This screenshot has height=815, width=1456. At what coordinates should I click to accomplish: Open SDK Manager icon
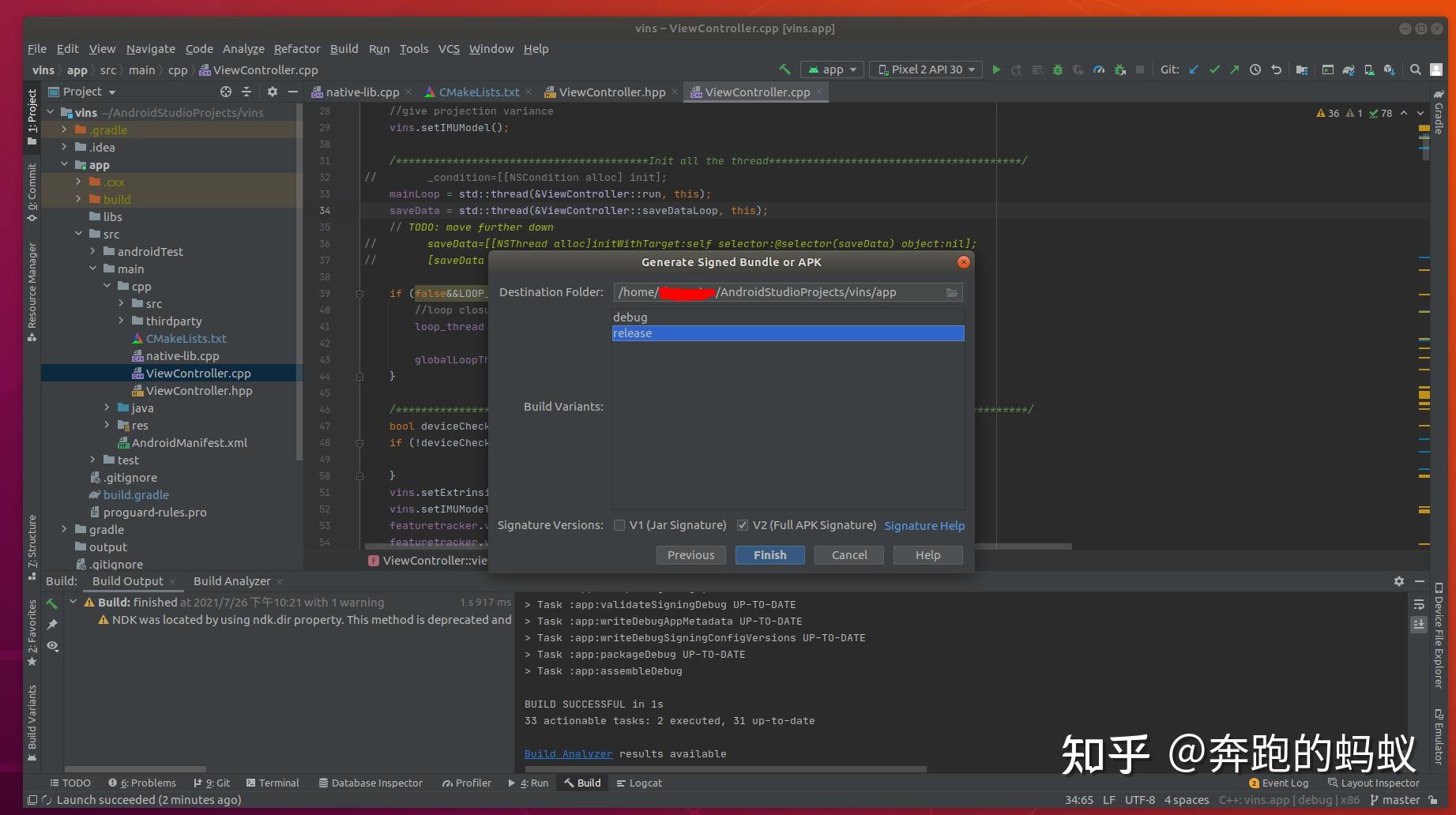click(1390, 69)
